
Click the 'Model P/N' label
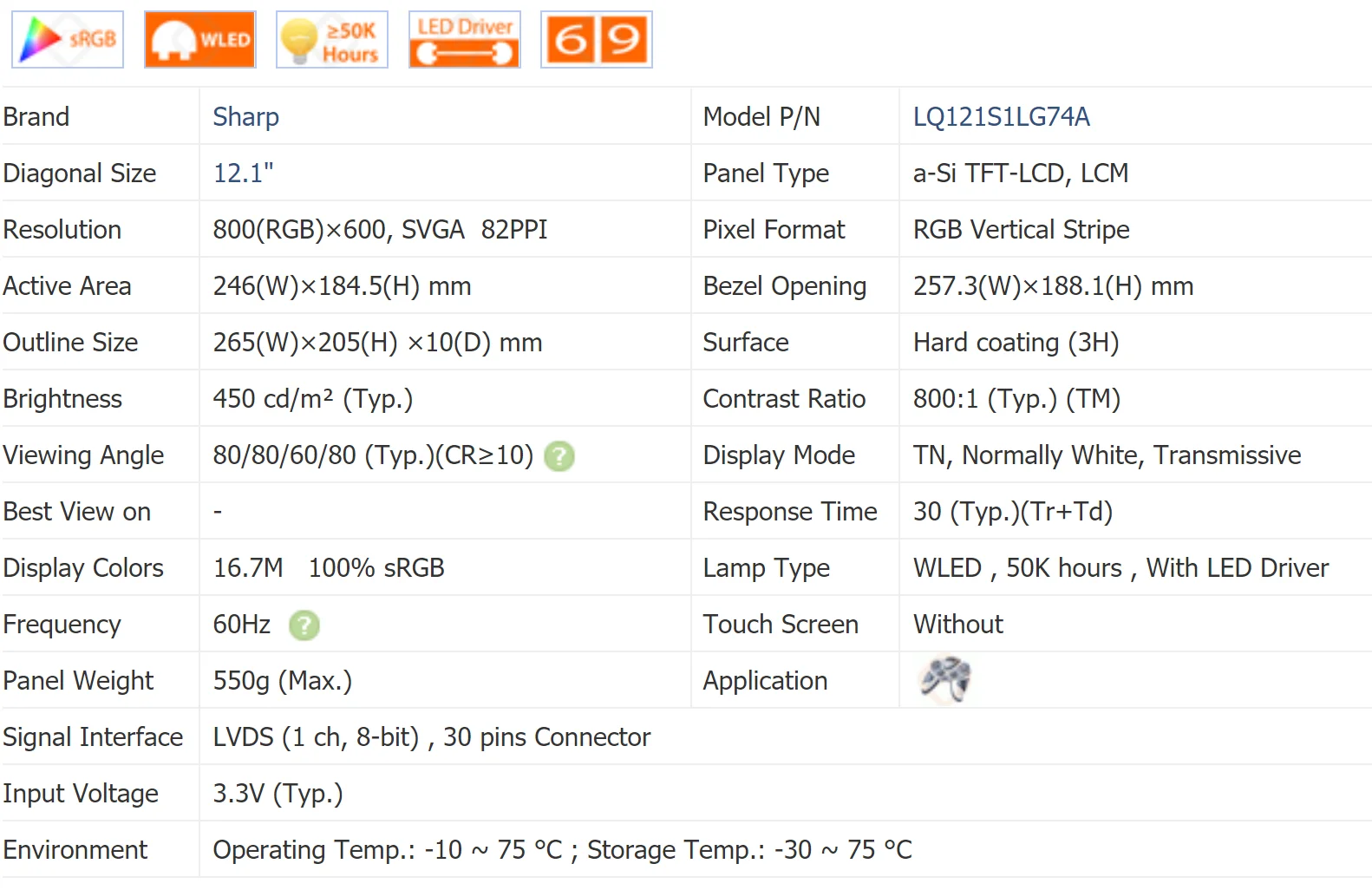(x=762, y=117)
